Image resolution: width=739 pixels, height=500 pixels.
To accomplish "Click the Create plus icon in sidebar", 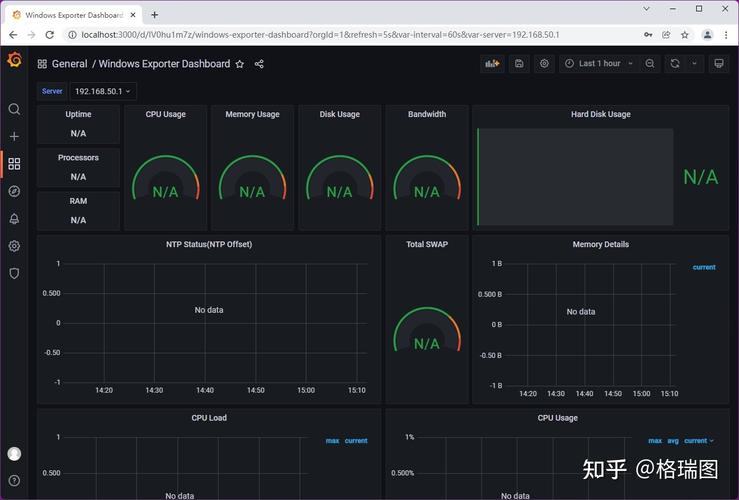I will (x=14, y=137).
